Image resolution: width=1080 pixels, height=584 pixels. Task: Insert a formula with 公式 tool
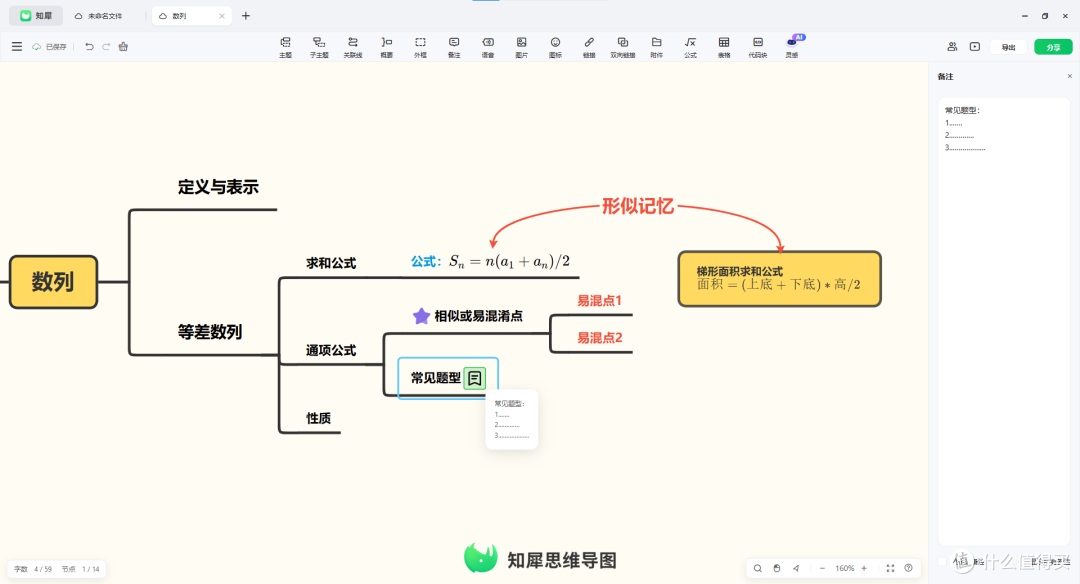tap(690, 47)
